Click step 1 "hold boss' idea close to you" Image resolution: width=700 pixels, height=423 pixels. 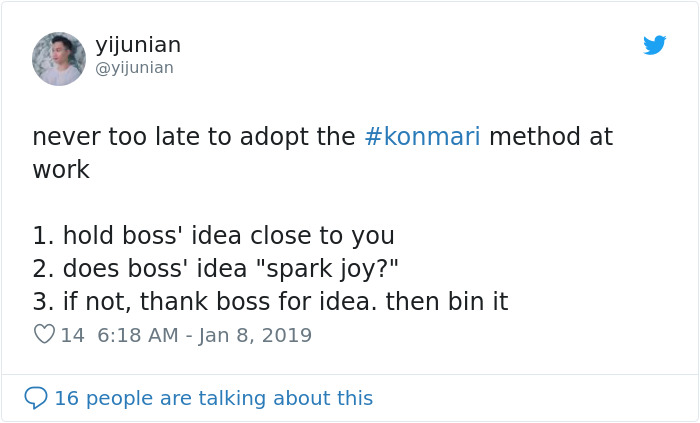pos(213,236)
